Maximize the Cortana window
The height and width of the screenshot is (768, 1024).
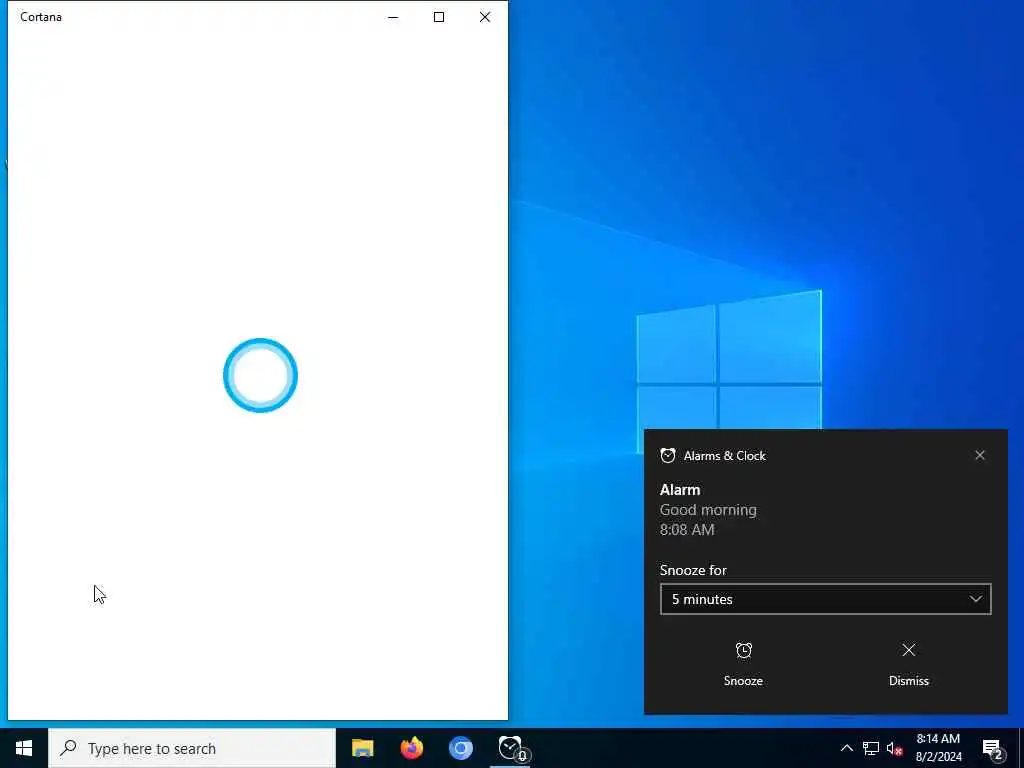439,17
